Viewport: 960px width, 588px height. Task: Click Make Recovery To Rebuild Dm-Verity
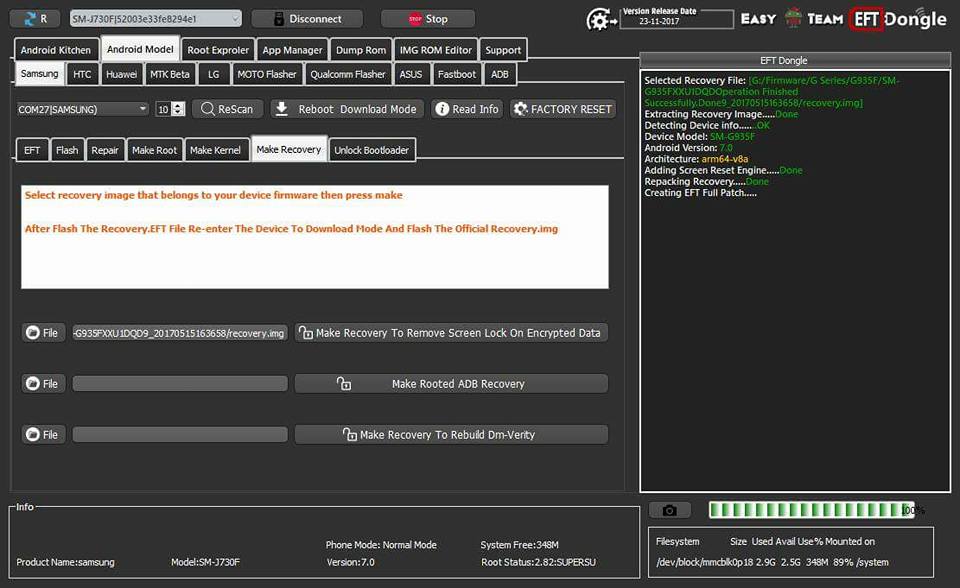click(x=451, y=434)
